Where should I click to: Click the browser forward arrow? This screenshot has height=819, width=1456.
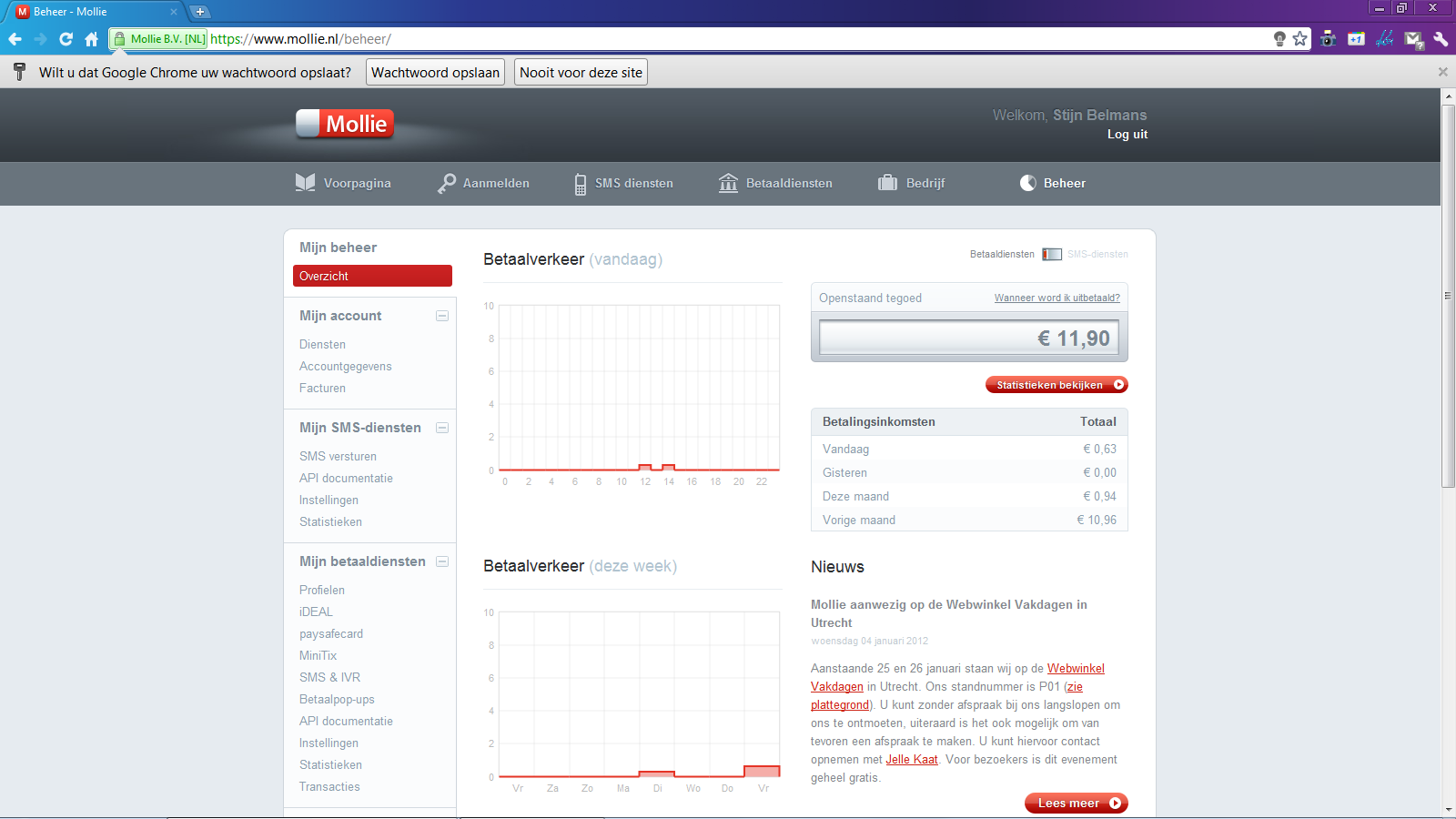coord(40,39)
